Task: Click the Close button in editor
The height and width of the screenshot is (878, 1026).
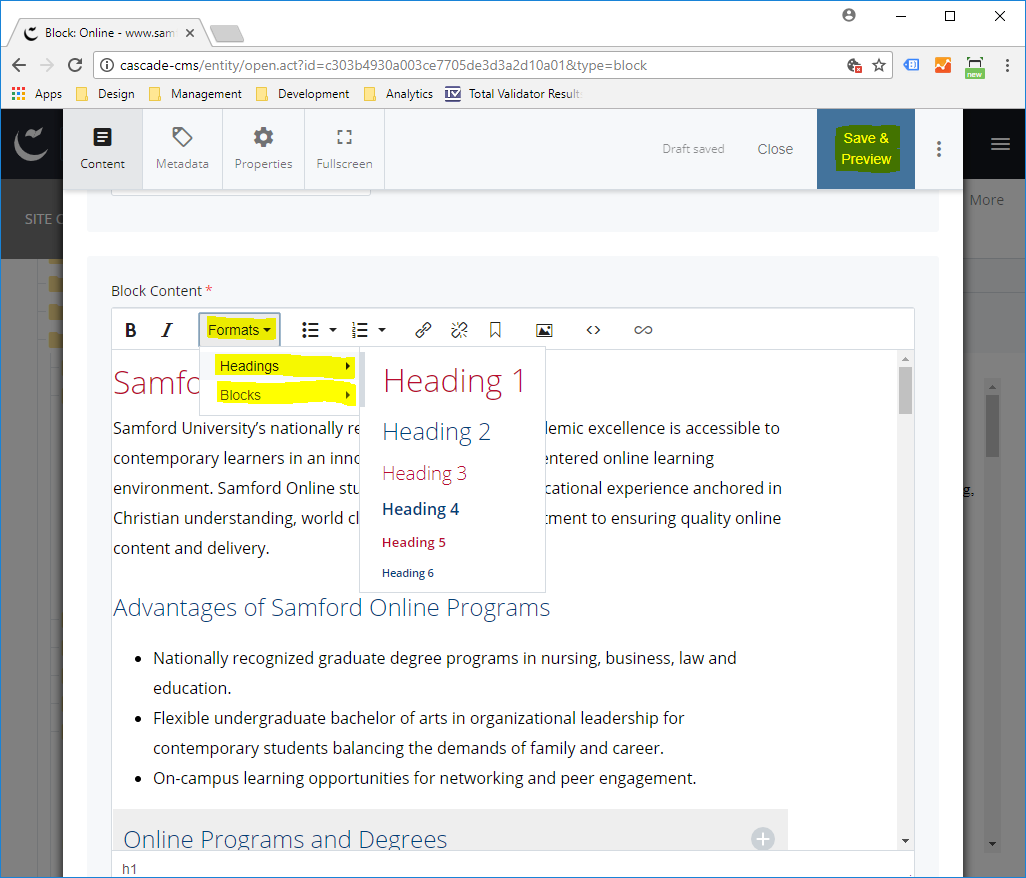Action: tap(775, 149)
